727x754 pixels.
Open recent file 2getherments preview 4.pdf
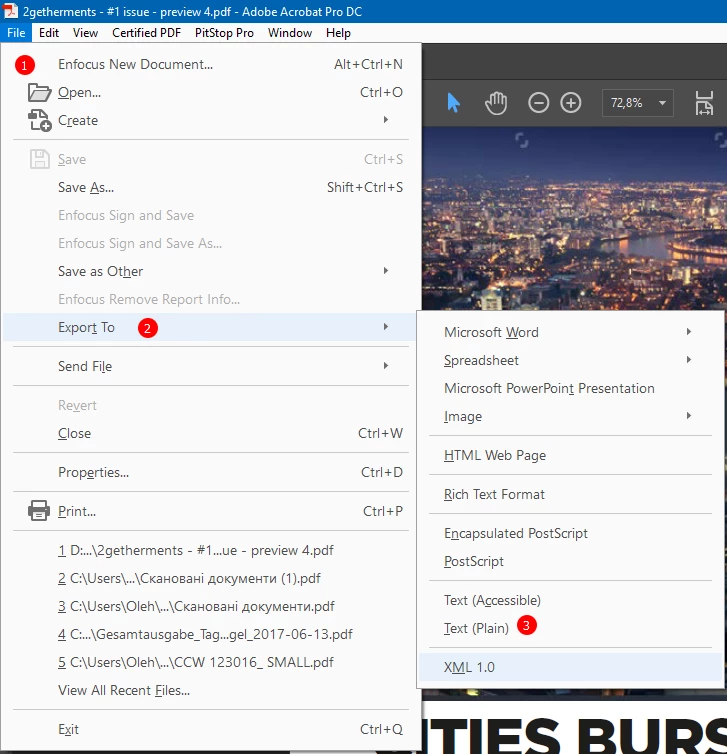click(210, 550)
